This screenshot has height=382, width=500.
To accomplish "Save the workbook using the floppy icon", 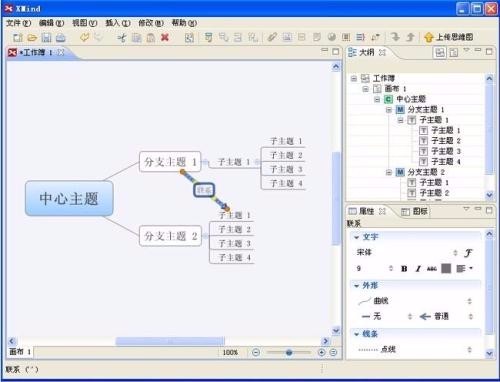I will click(46, 37).
